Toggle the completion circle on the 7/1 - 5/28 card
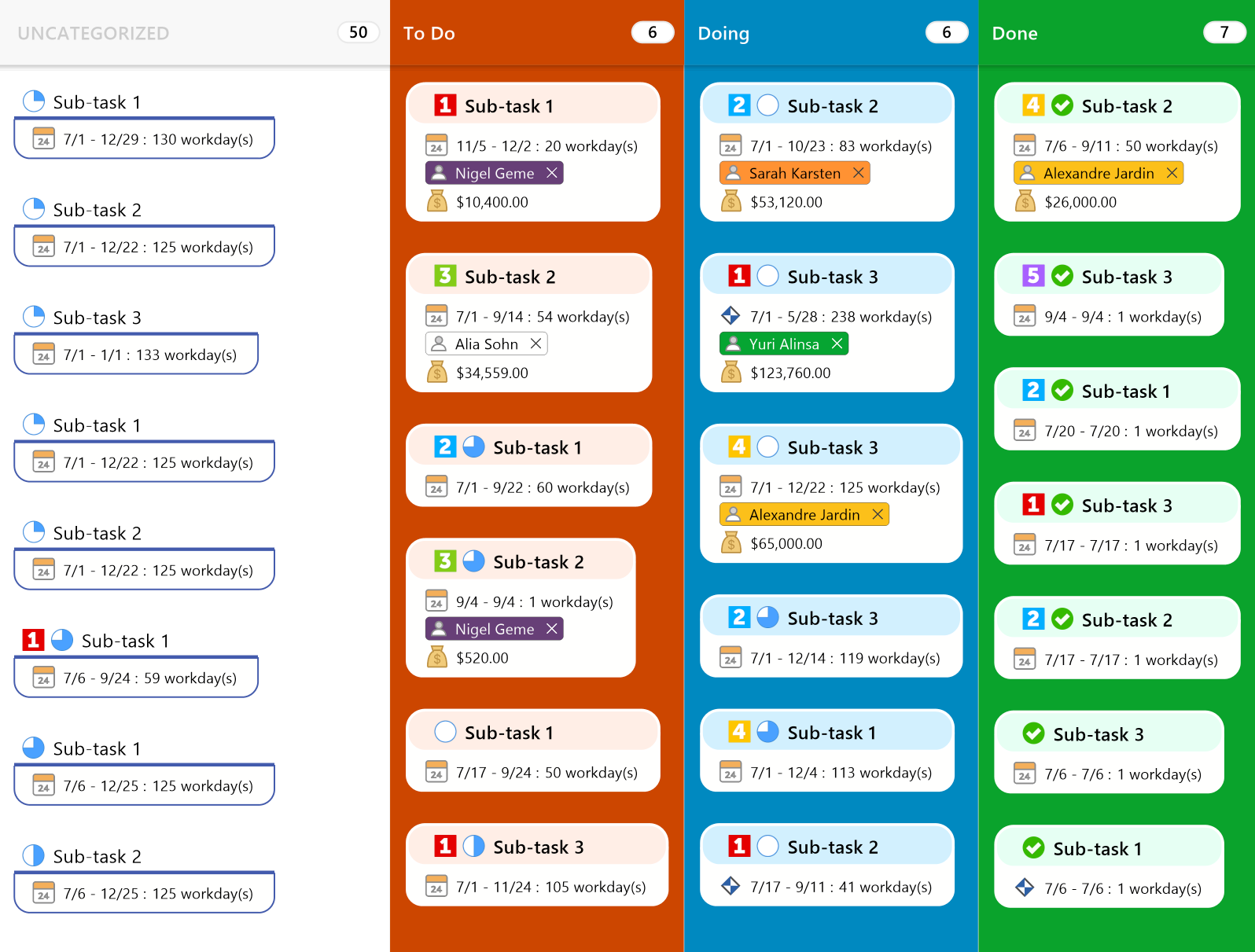 (x=768, y=276)
